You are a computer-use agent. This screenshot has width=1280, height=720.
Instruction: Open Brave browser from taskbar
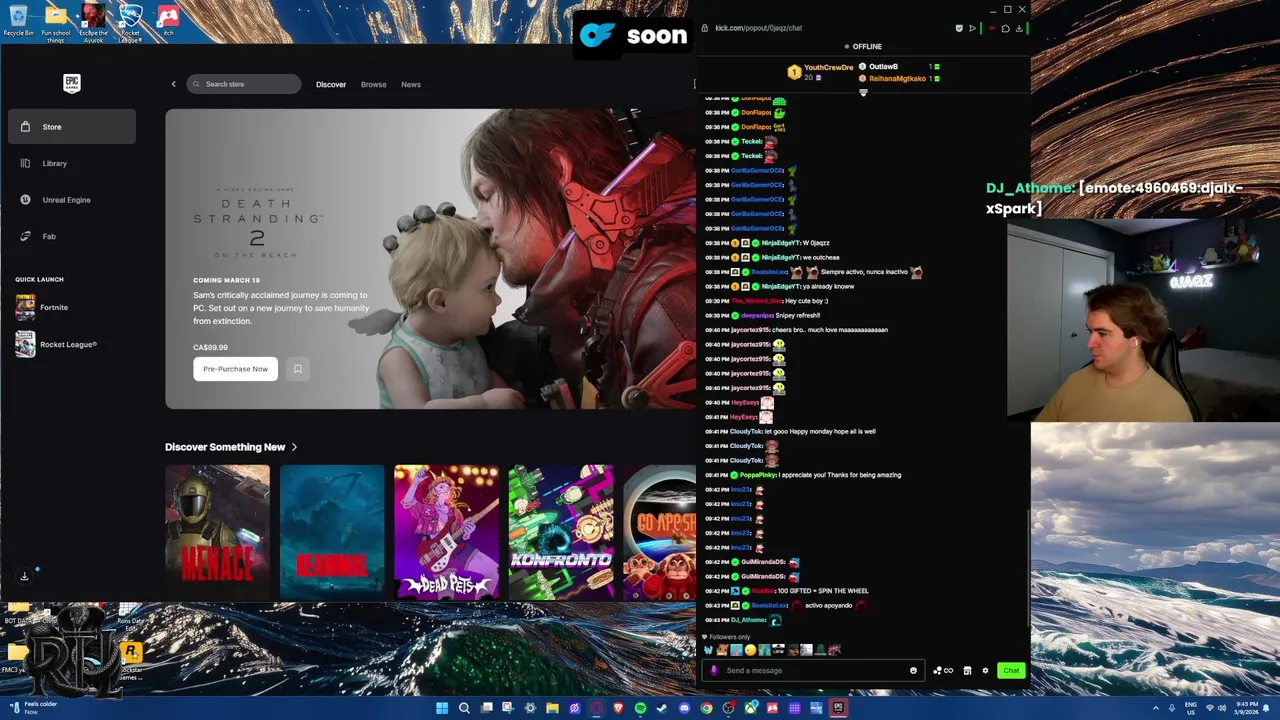[618, 708]
